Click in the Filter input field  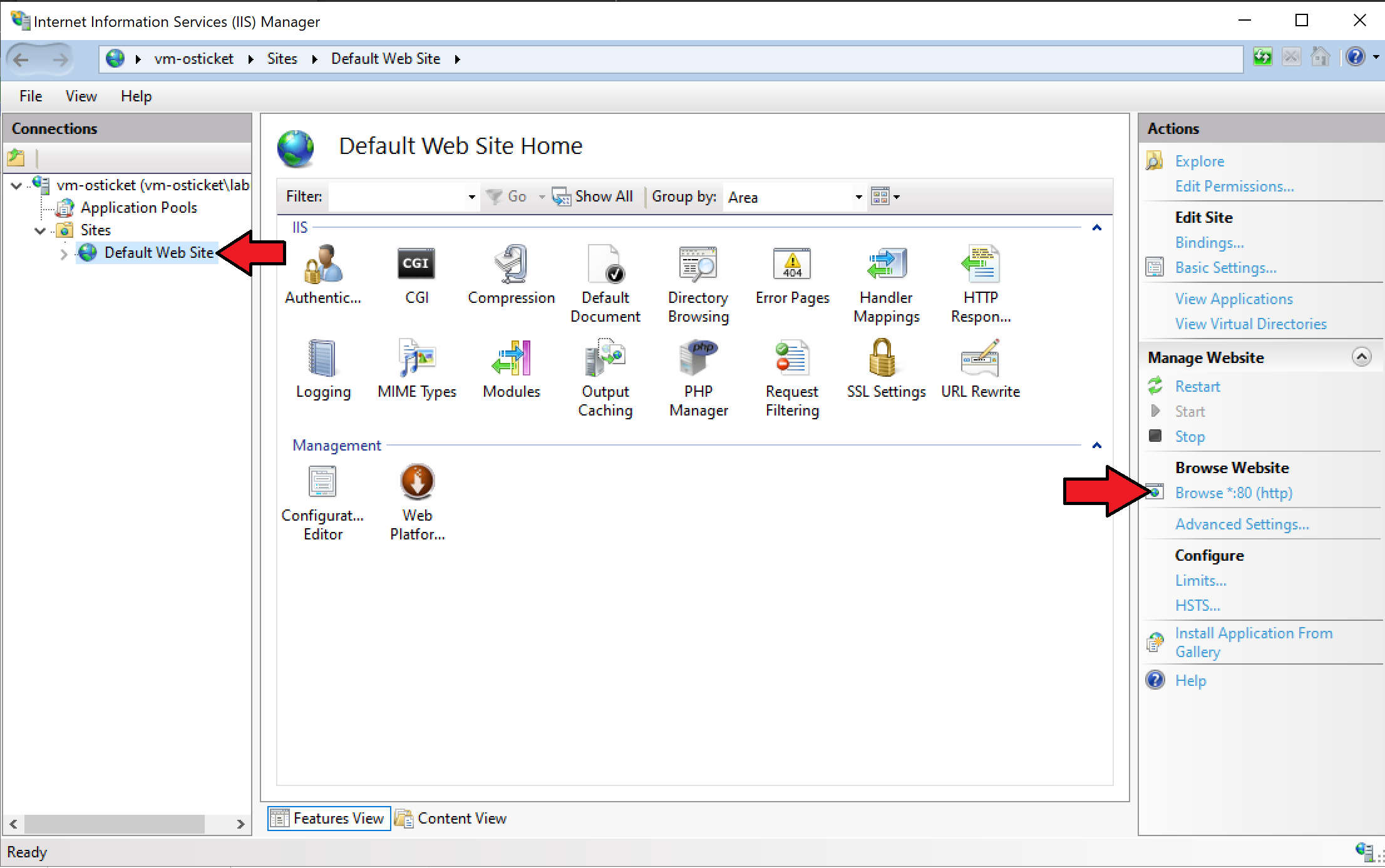(398, 197)
